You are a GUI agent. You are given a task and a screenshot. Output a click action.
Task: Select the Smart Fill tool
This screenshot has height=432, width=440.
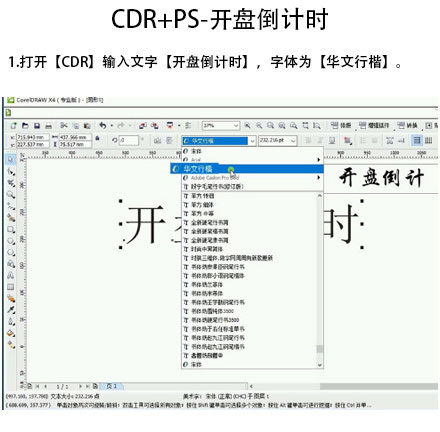11,218
